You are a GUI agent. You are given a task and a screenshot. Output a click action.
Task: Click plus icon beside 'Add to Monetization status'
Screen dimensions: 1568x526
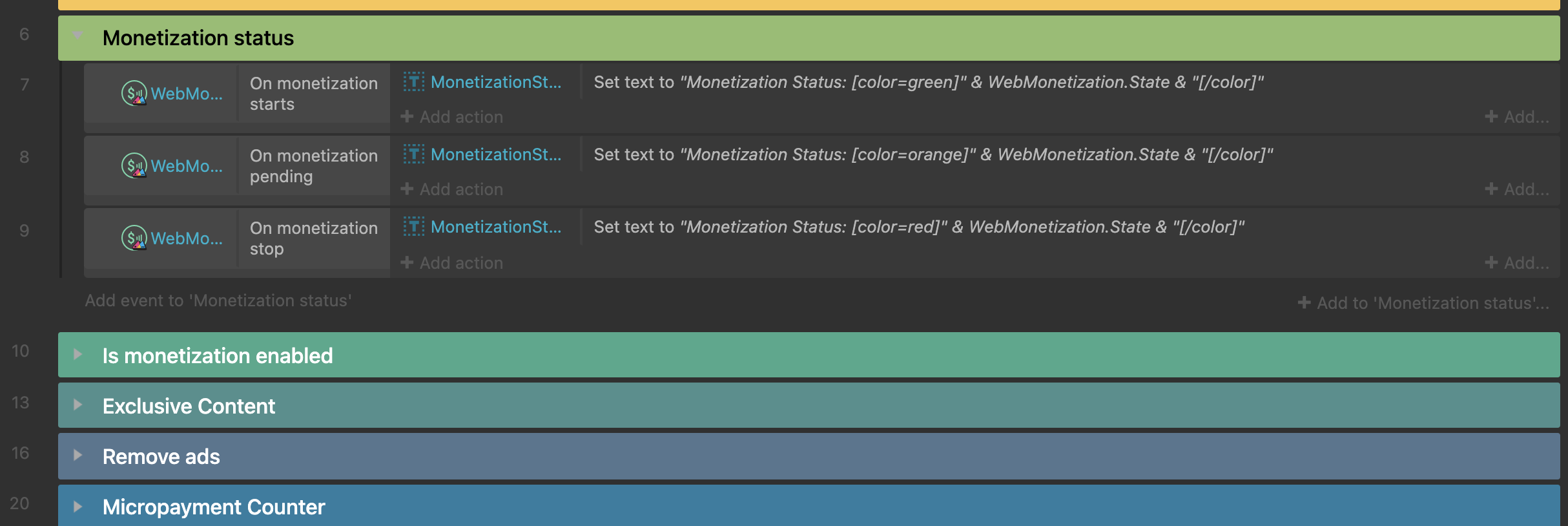click(1304, 302)
